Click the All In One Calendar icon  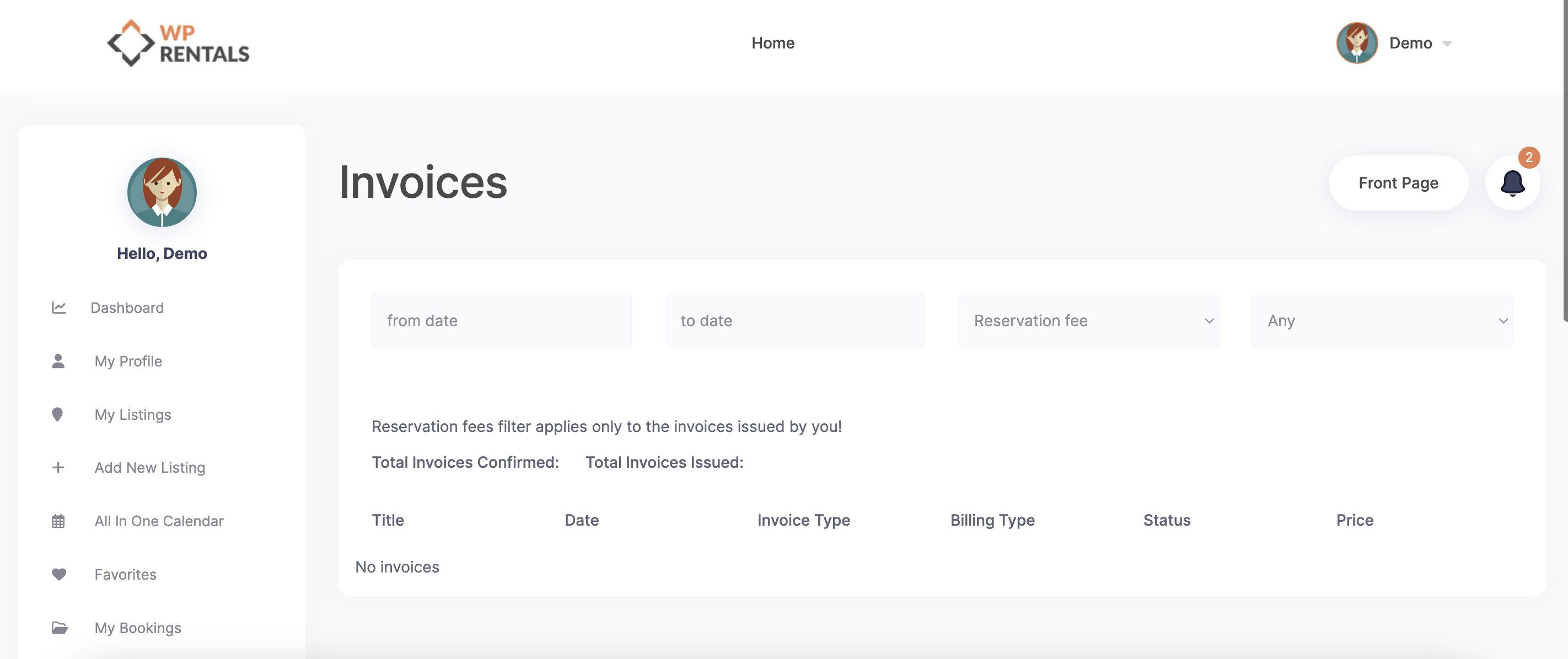58,521
